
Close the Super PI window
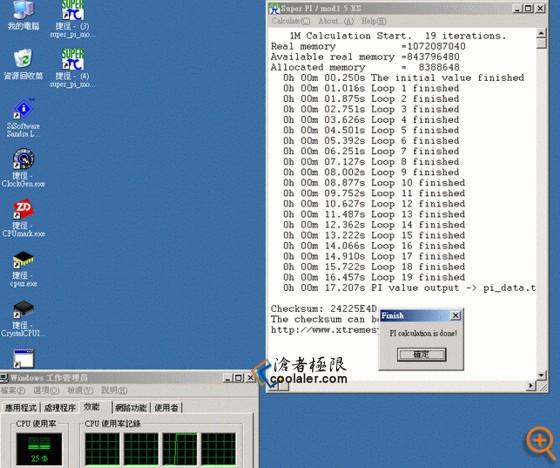540,8
